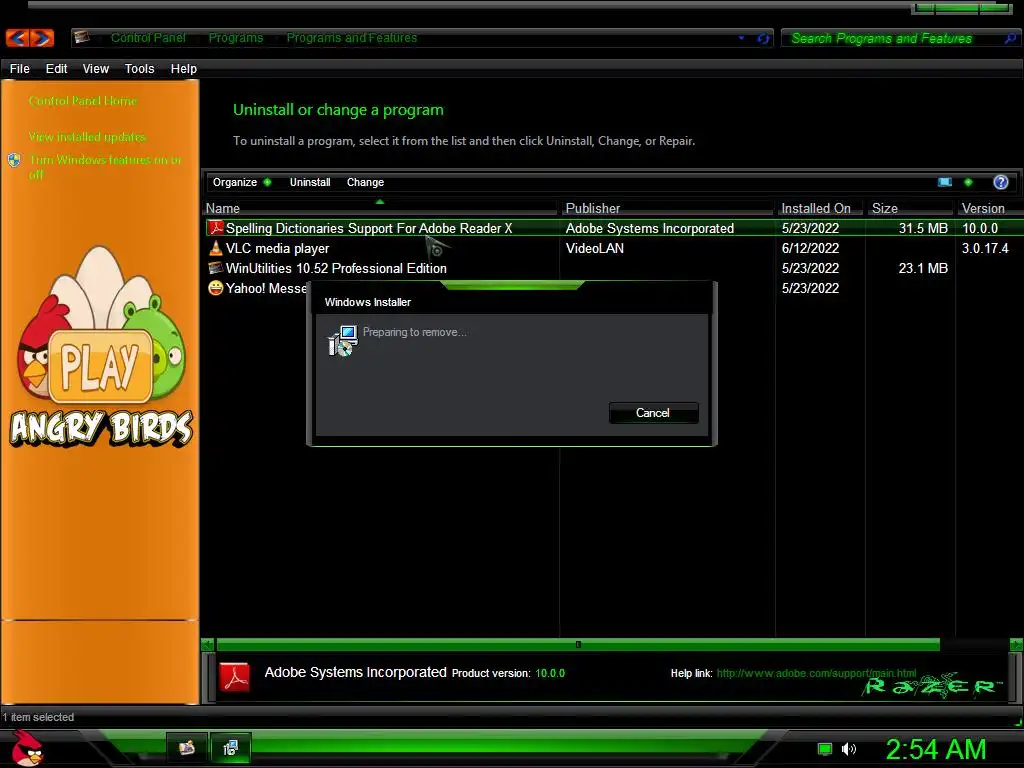Open View installed updates link
Image resolution: width=1024 pixels, height=768 pixels.
pos(88,136)
